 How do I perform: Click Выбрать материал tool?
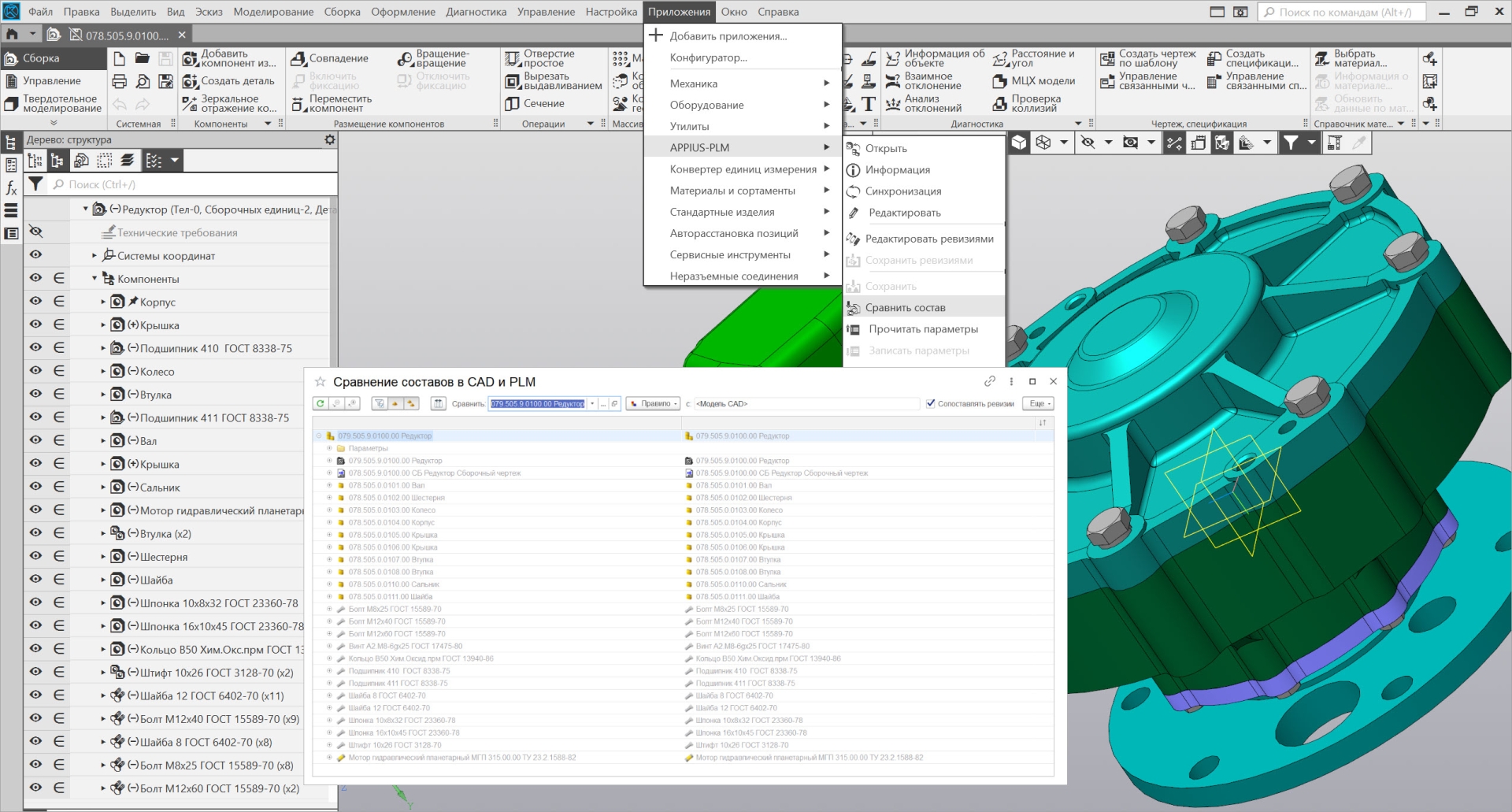[1351, 58]
